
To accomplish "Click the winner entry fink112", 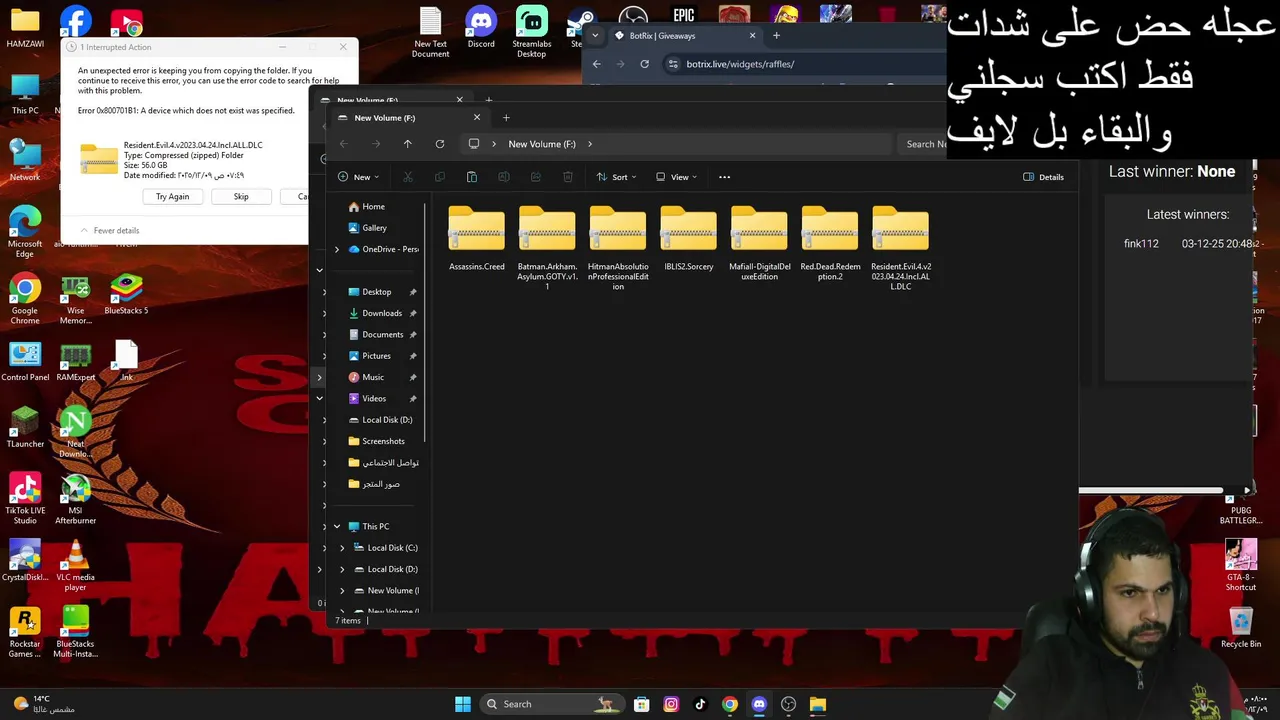I will [1141, 244].
